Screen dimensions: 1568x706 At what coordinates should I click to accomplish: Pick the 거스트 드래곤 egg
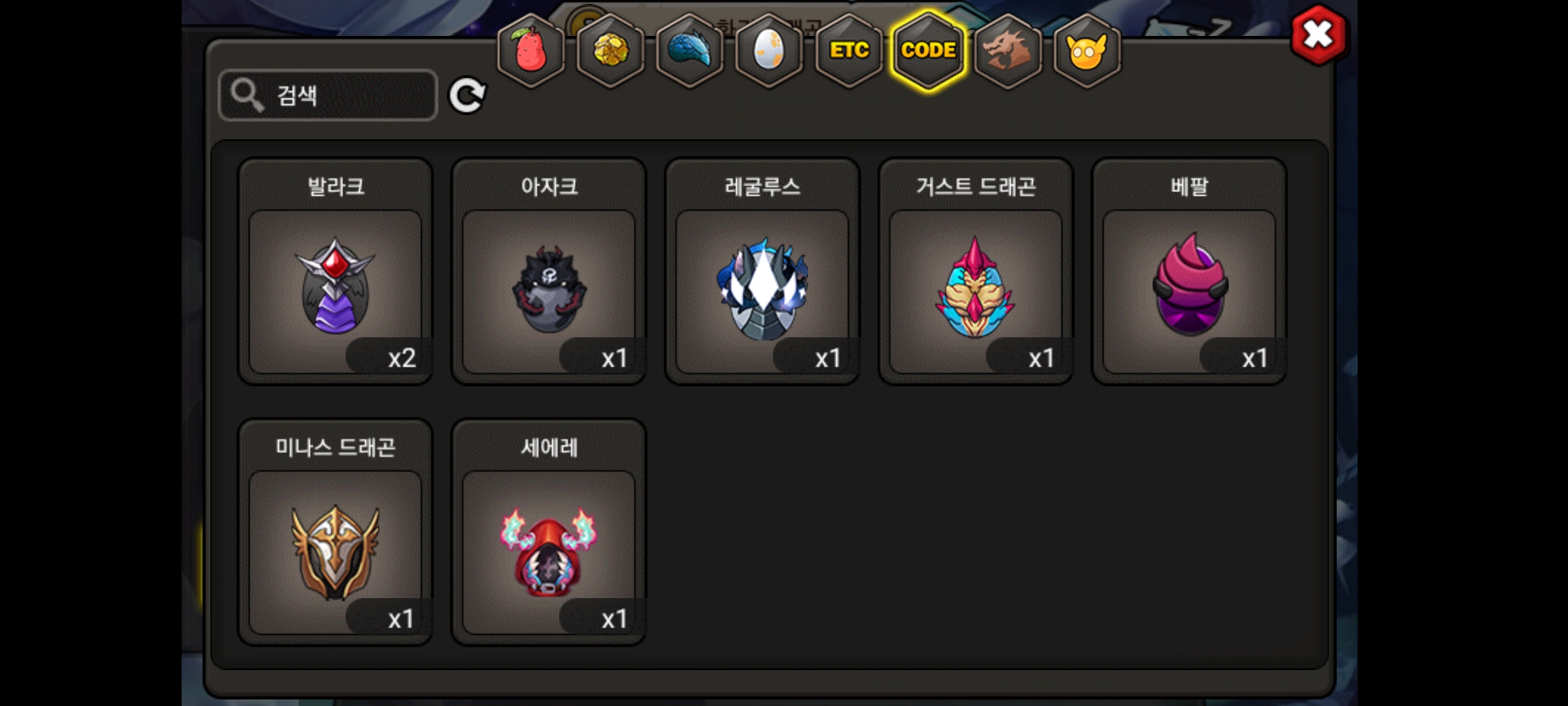(x=976, y=271)
